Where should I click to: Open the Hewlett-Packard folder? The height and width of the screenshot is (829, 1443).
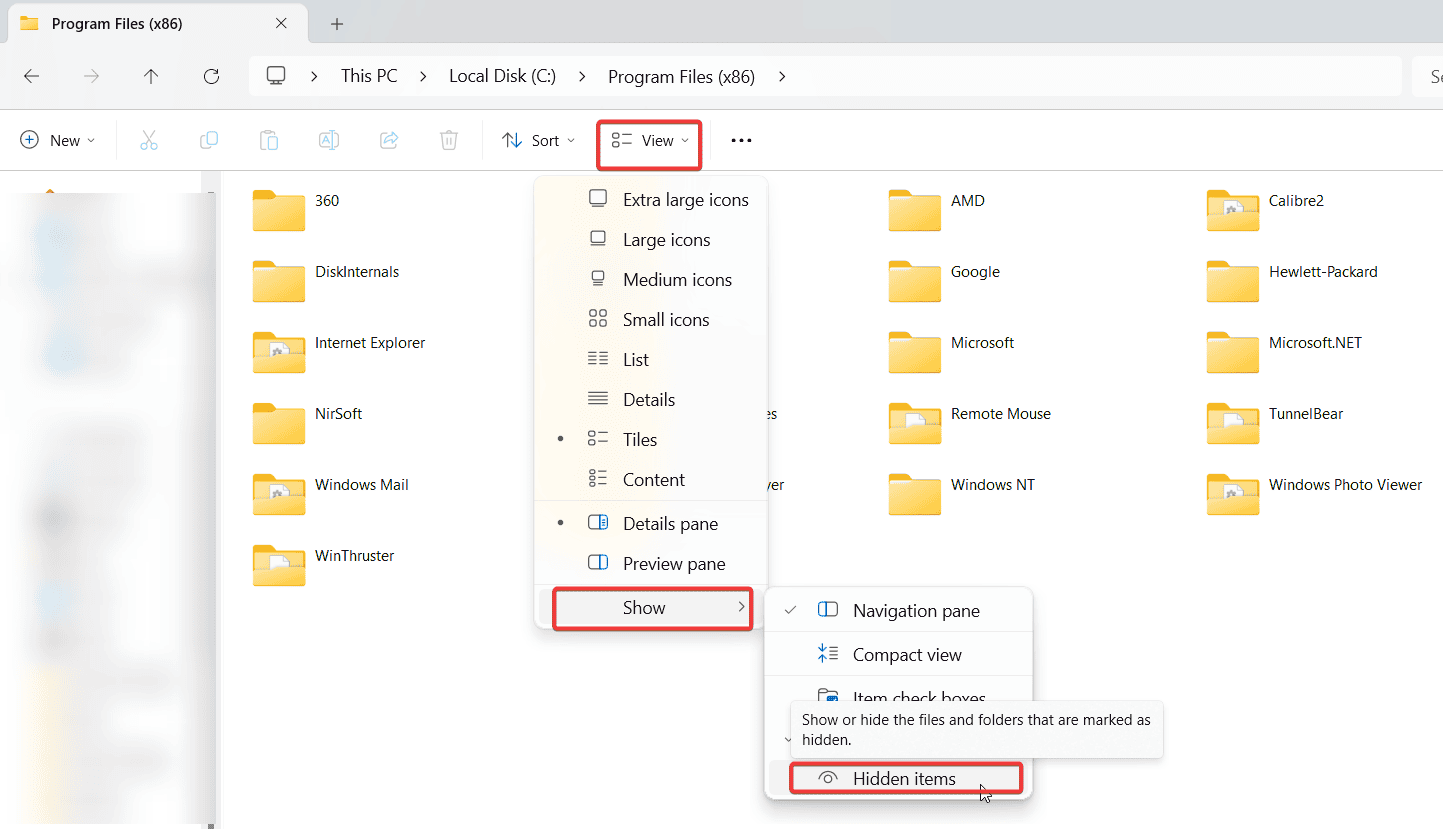pyautogui.click(x=1292, y=281)
